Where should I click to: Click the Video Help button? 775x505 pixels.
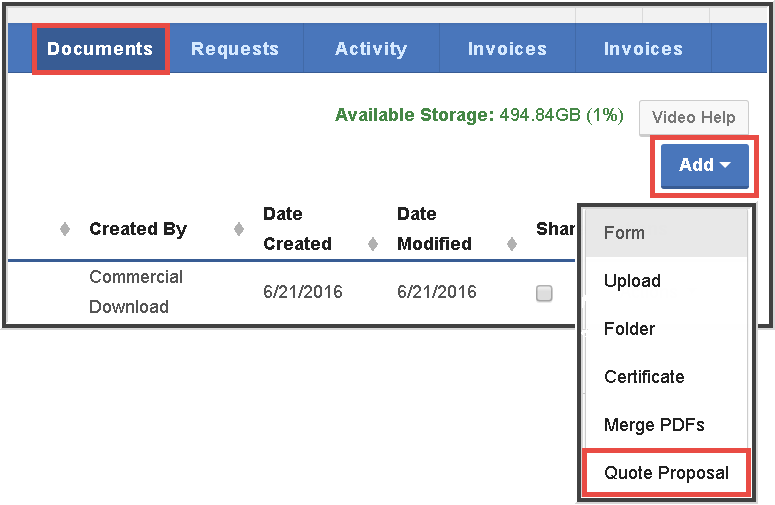pos(693,118)
